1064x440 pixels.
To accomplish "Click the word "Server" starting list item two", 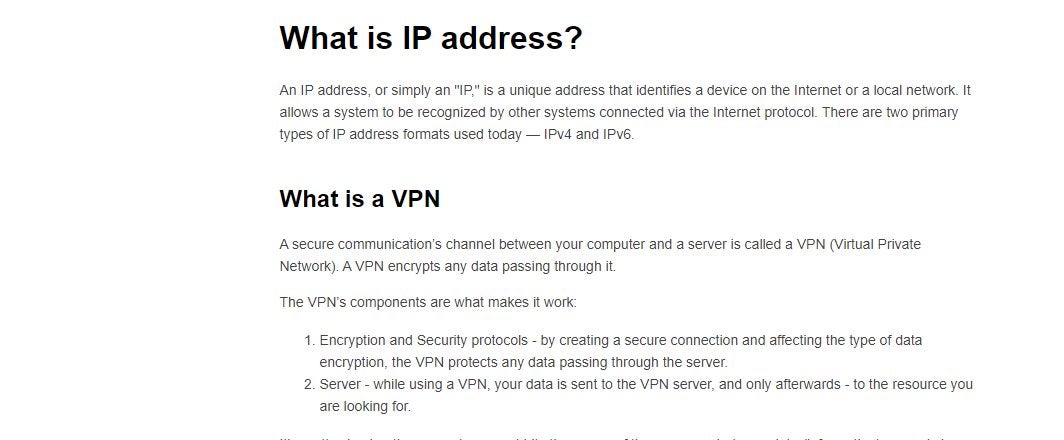I will pyautogui.click(x=340, y=384).
